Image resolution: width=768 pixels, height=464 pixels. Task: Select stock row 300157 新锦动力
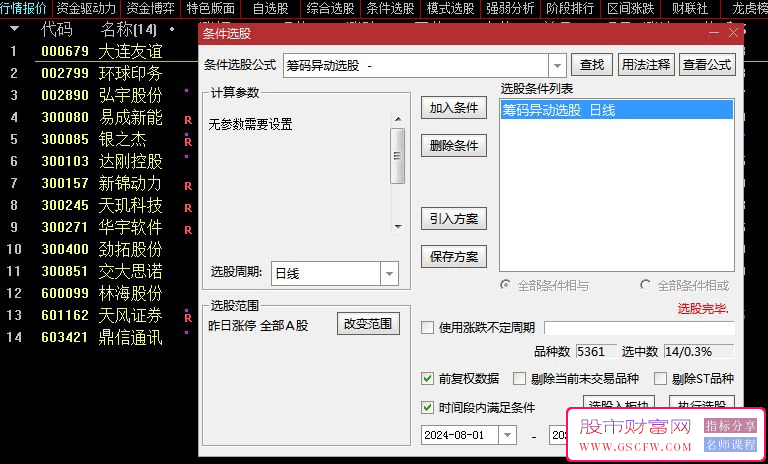pyautogui.click(x=98, y=183)
